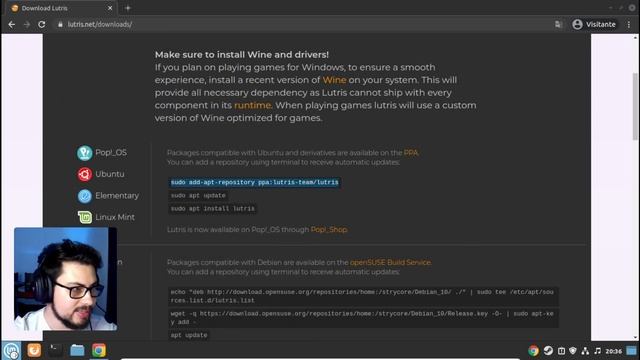Click the wget Release.key command
Image resolution: width=640 pixels, height=360 pixels.
363,318
